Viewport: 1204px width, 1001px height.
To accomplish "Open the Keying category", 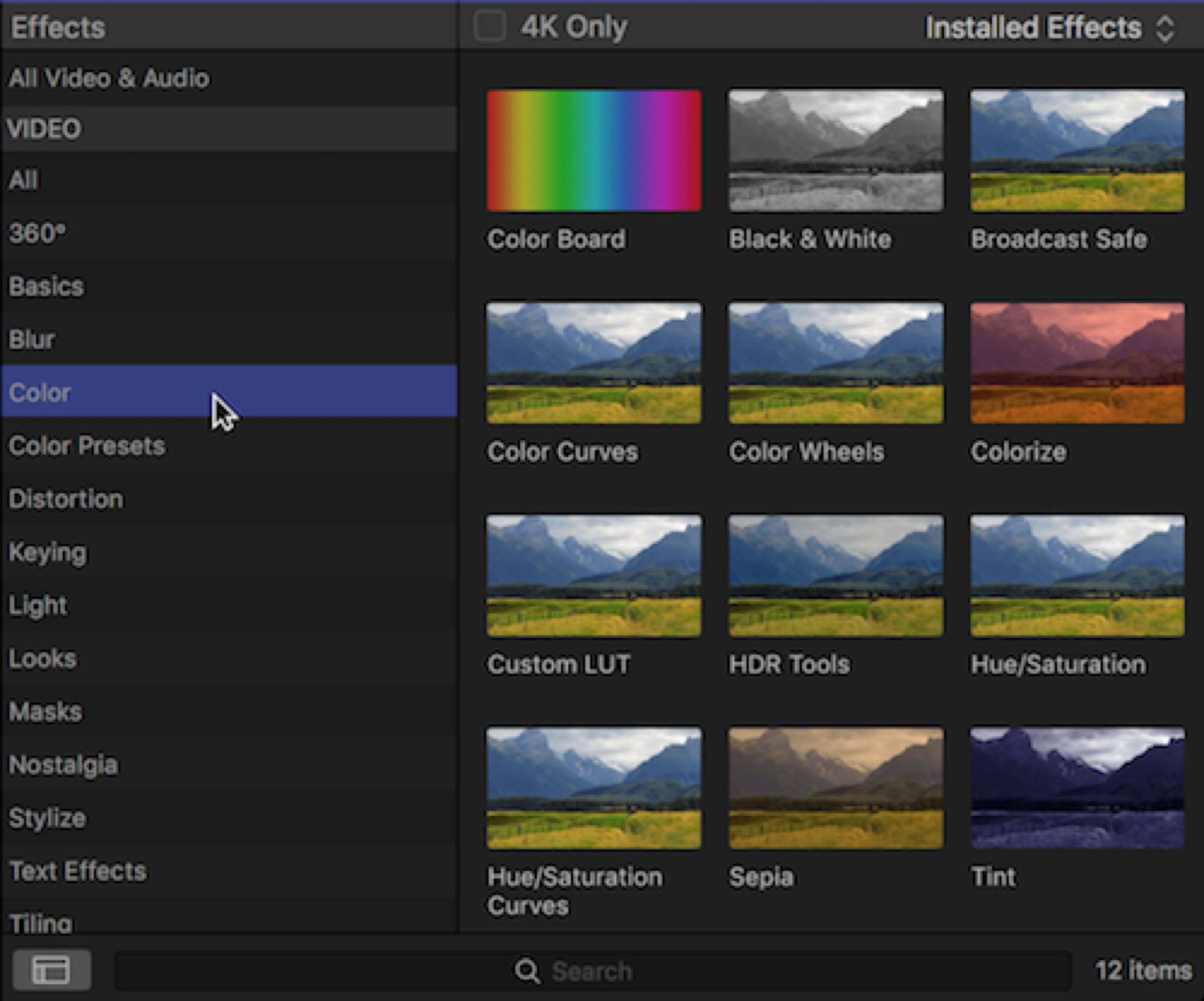I will pyautogui.click(x=47, y=553).
